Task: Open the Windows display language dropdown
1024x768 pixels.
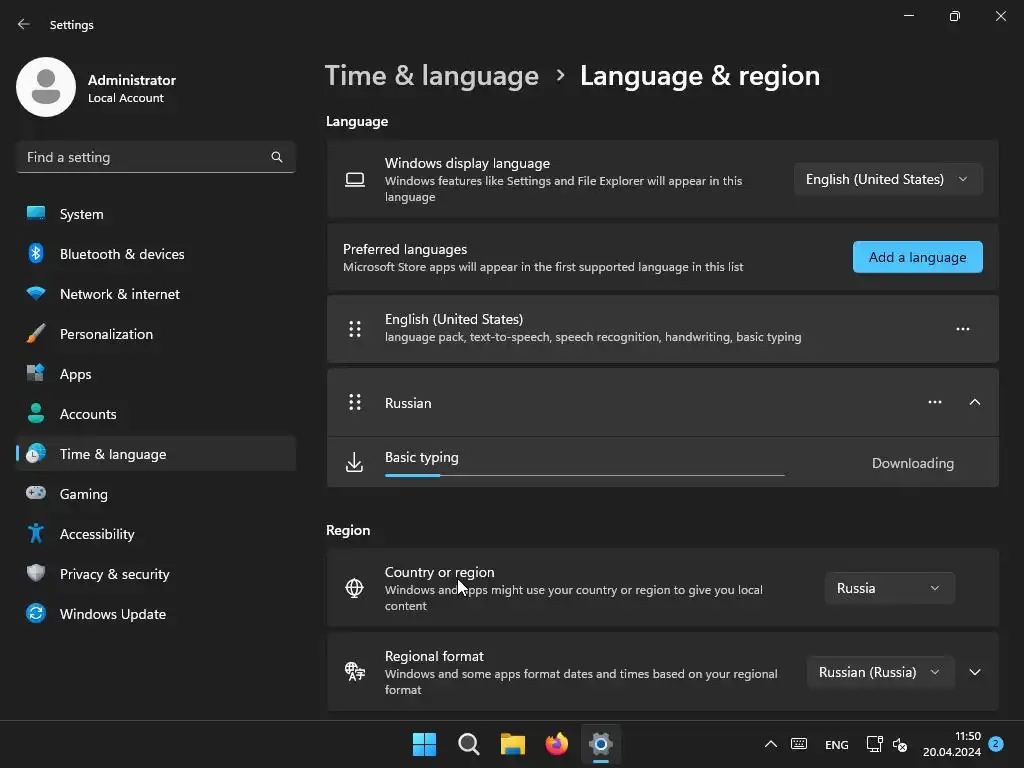Action: tap(888, 179)
